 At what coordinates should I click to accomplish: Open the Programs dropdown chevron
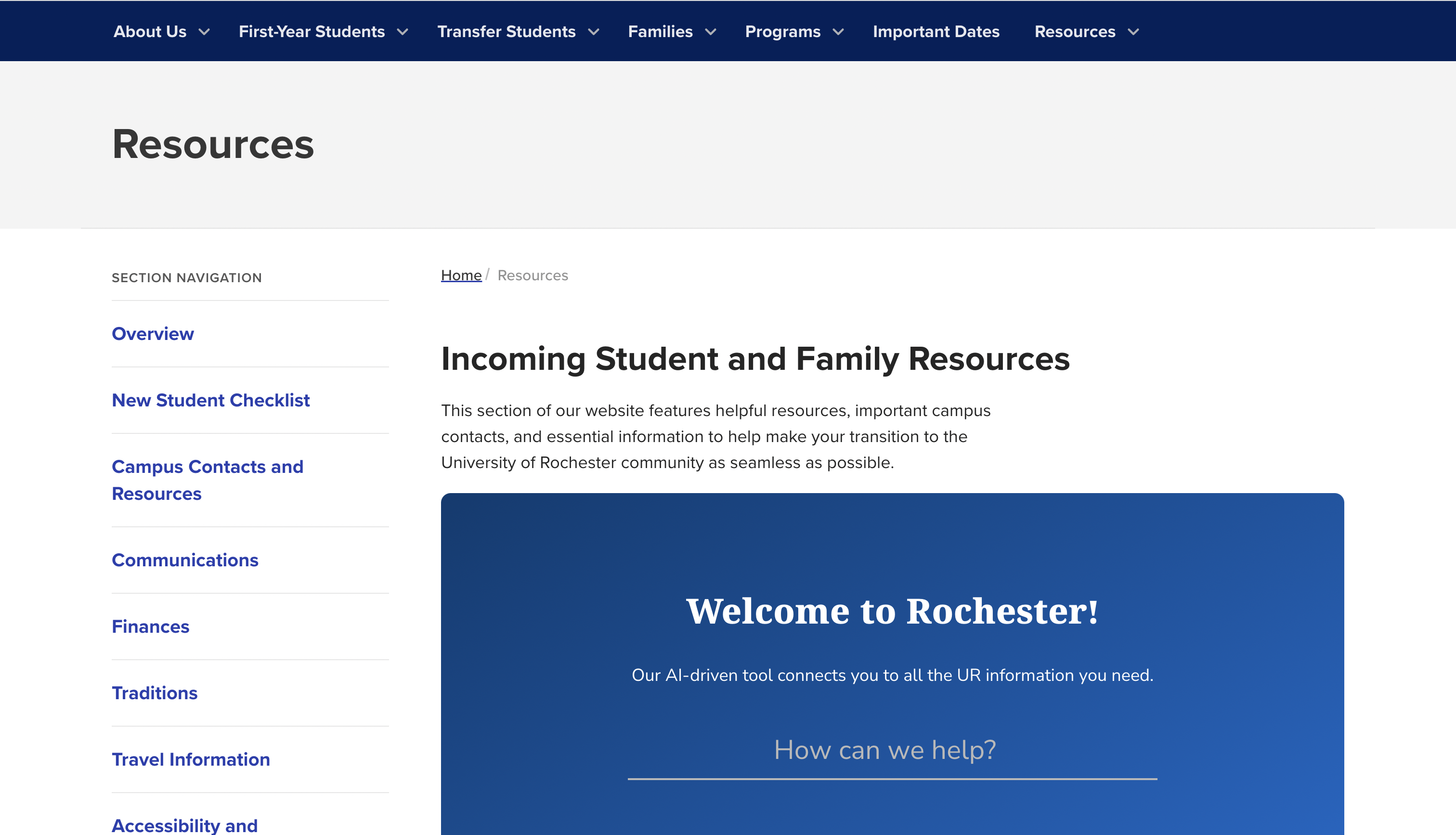point(838,32)
